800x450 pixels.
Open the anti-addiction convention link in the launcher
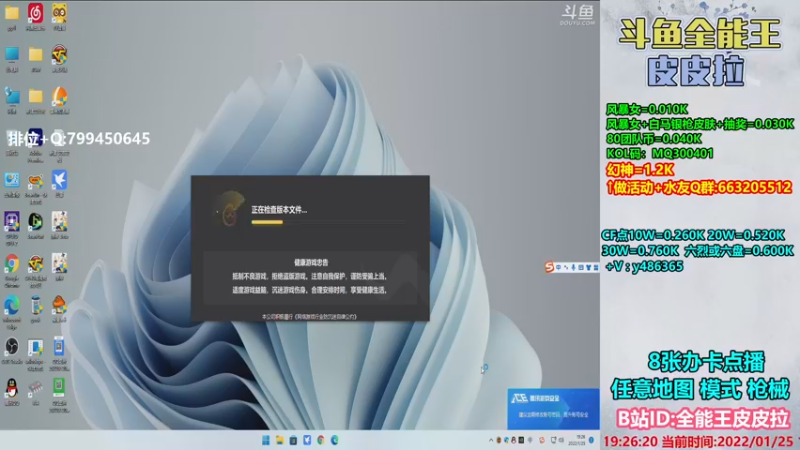tap(325, 317)
